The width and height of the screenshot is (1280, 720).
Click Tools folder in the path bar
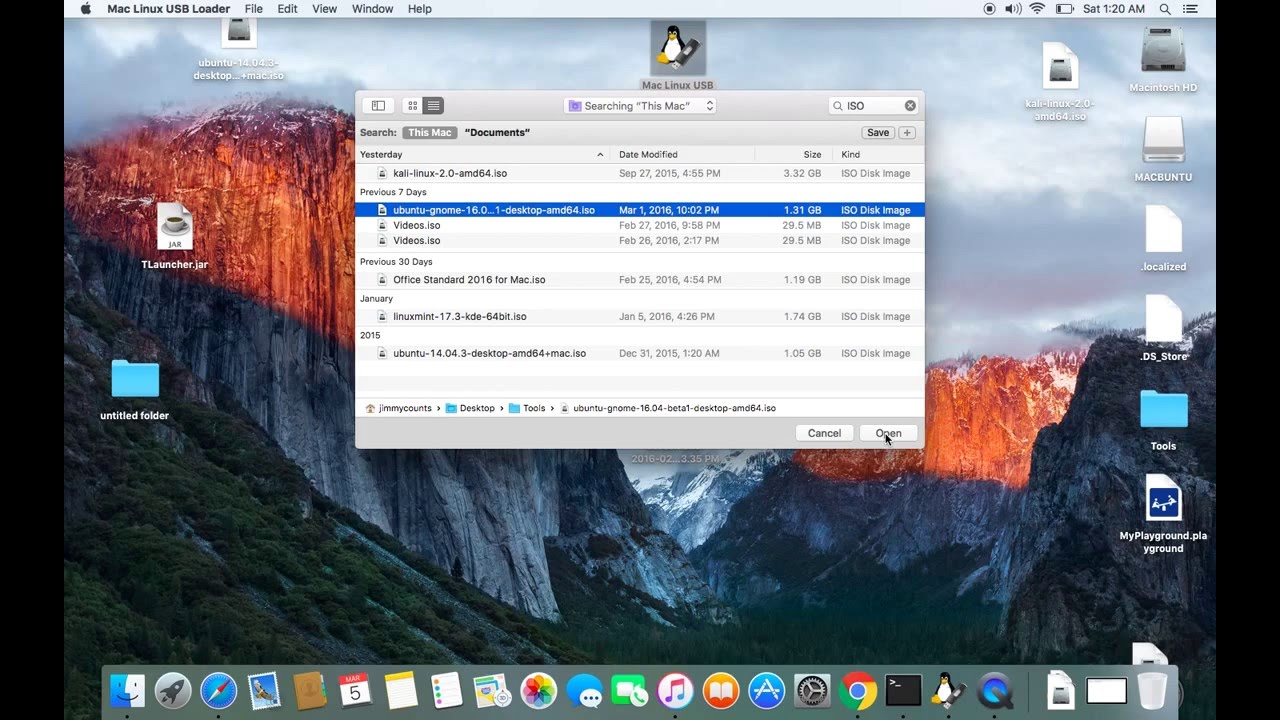point(527,408)
